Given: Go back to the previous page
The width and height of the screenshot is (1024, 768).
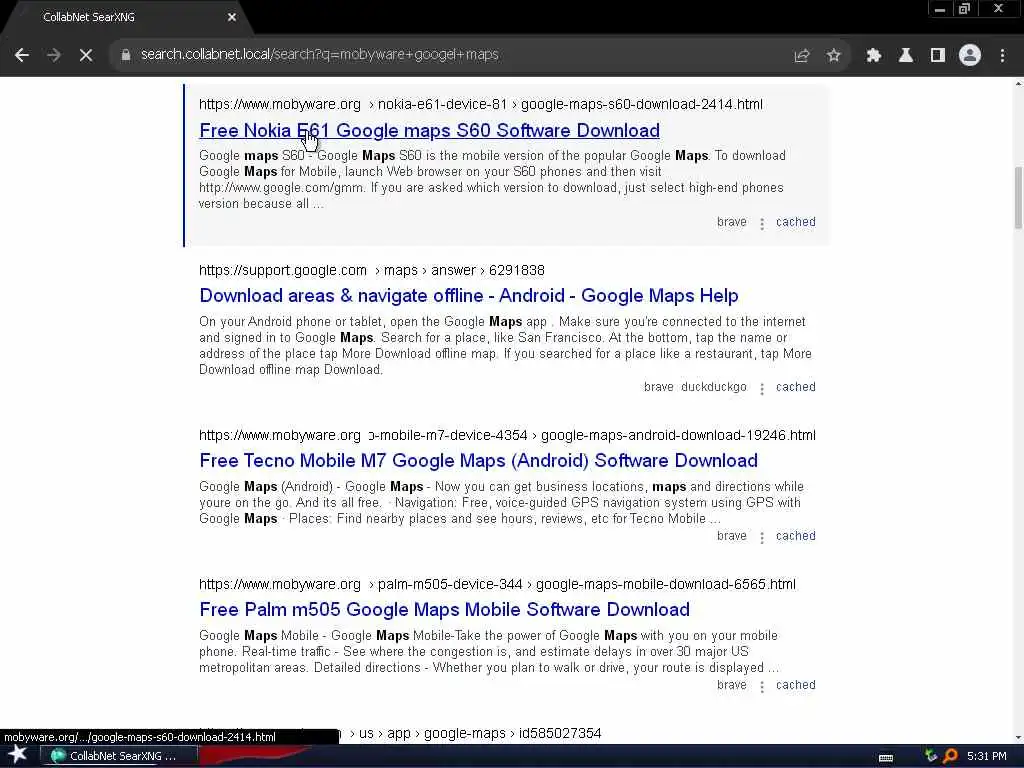Looking at the screenshot, I should [x=22, y=55].
